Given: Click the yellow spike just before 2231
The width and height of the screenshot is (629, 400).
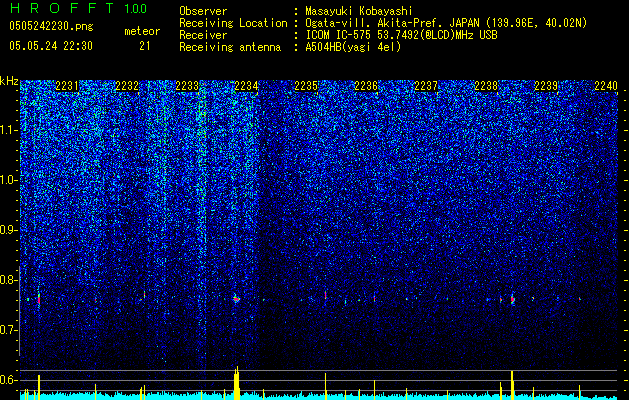Looking at the screenshot, I should pyautogui.click(x=39, y=387).
